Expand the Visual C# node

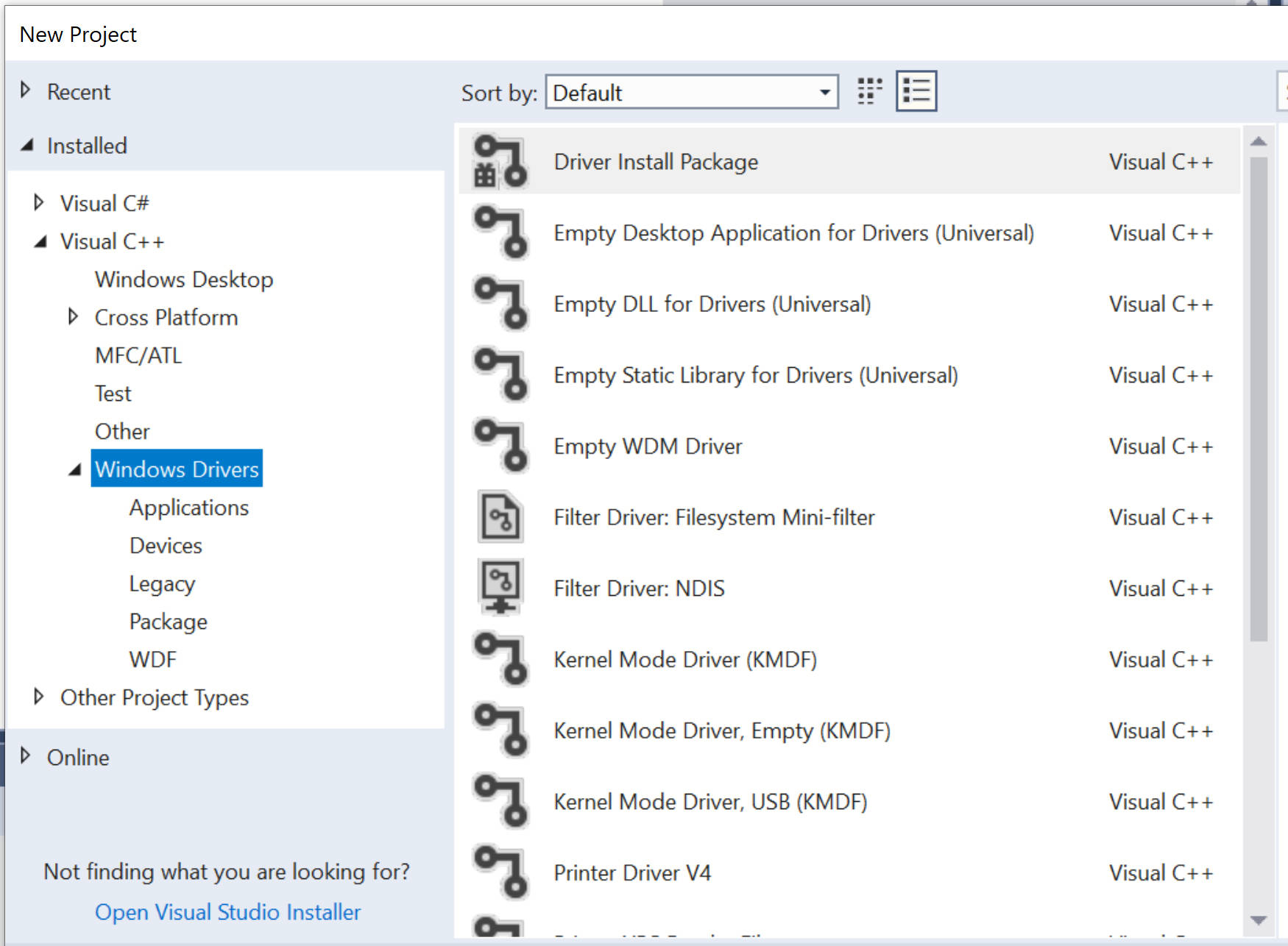click(x=39, y=202)
